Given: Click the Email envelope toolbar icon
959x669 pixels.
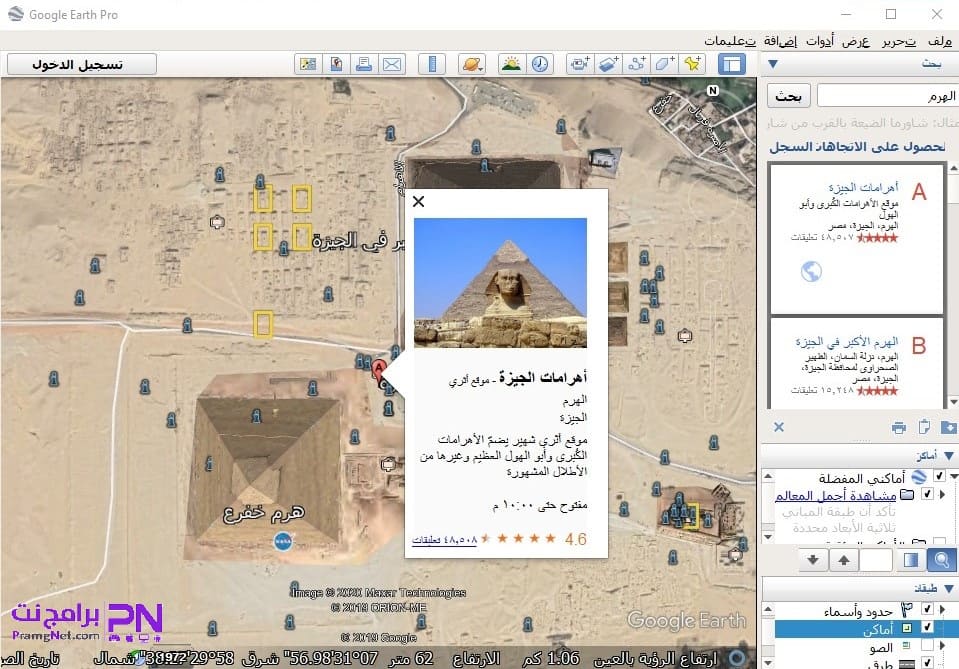Looking at the screenshot, I should [x=392, y=64].
